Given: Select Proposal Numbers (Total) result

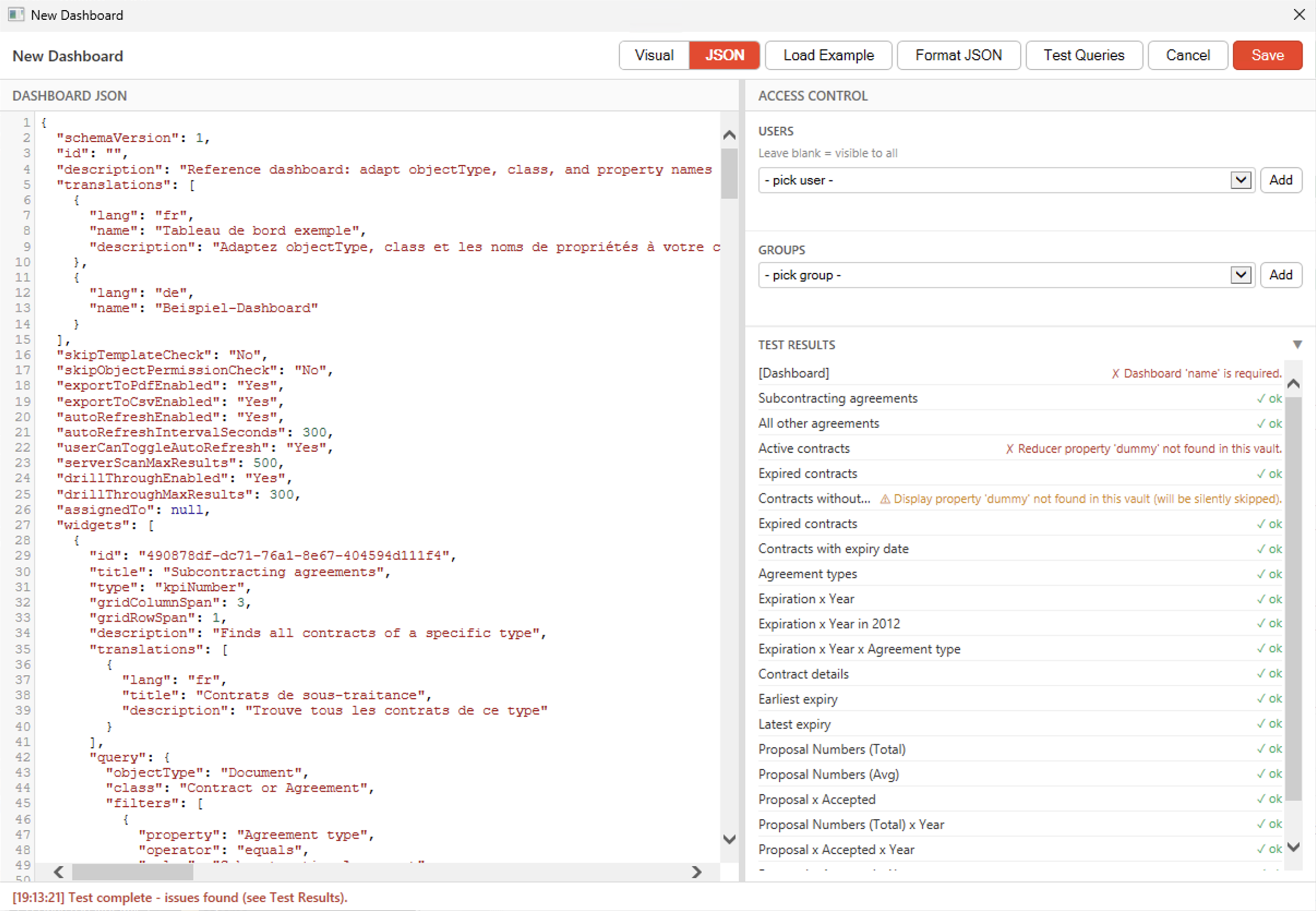Looking at the screenshot, I should pyautogui.click(x=1020, y=750).
